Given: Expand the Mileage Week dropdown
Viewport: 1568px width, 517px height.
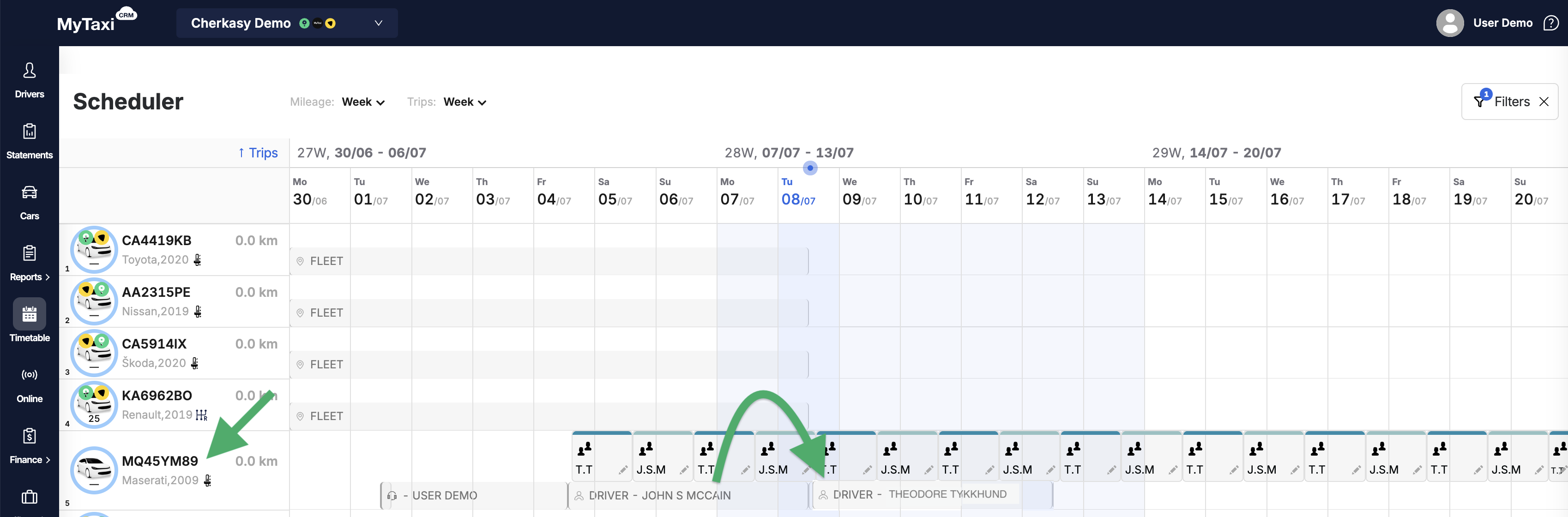Looking at the screenshot, I should [x=363, y=102].
